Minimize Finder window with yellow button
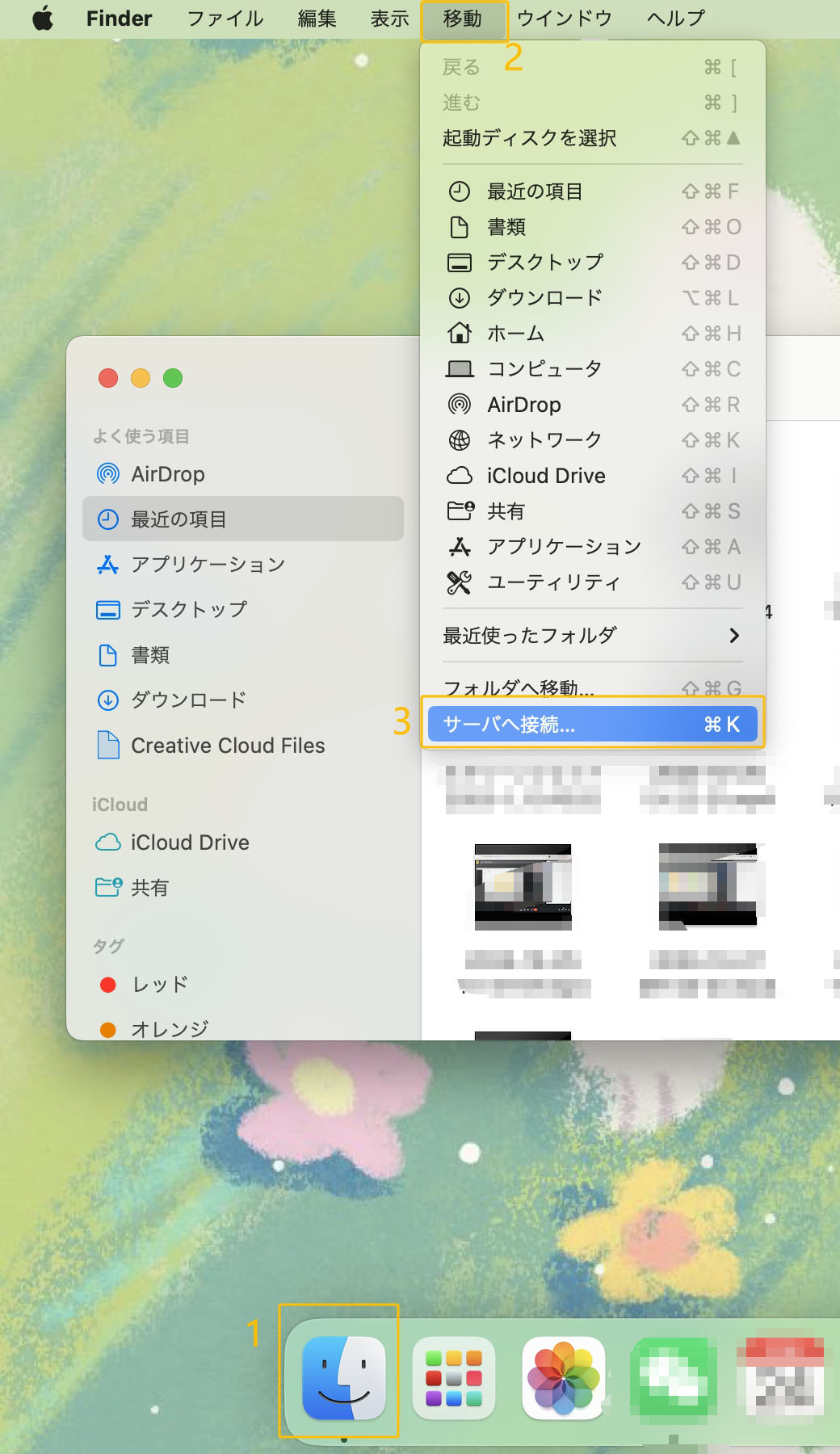The width and height of the screenshot is (840, 1454). tap(141, 378)
